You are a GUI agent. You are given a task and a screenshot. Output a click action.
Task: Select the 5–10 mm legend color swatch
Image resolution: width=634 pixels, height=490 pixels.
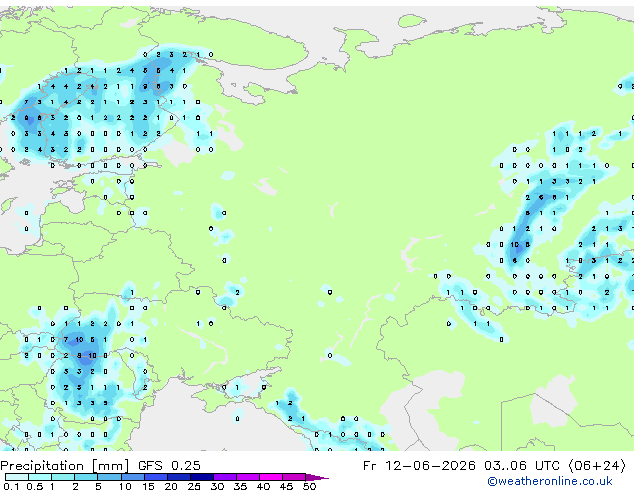tap(109, 477)
